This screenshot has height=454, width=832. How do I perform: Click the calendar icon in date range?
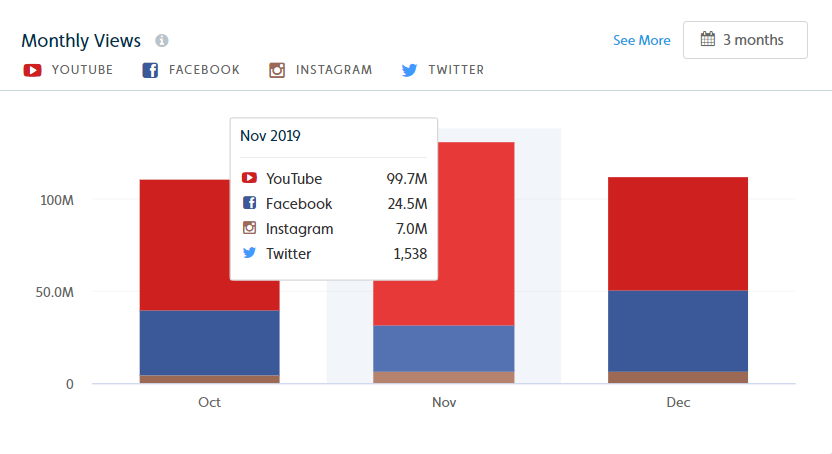[x=708, y=39]
